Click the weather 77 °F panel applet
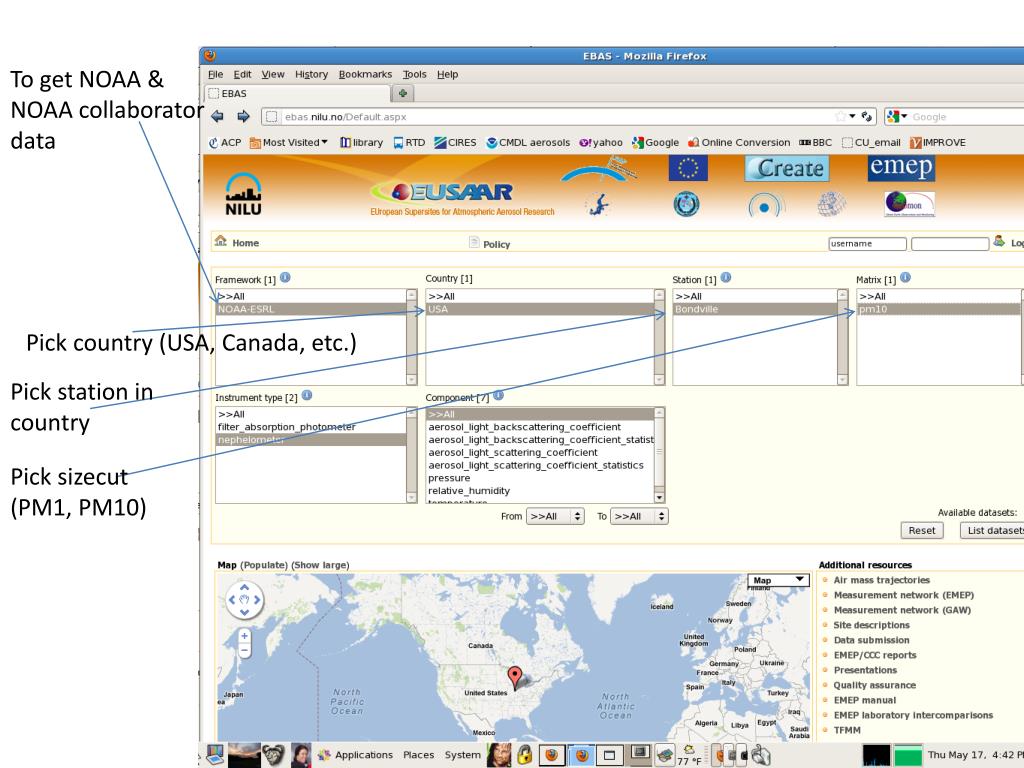Viewport: 1024px width, 768px height. point(689,755)
